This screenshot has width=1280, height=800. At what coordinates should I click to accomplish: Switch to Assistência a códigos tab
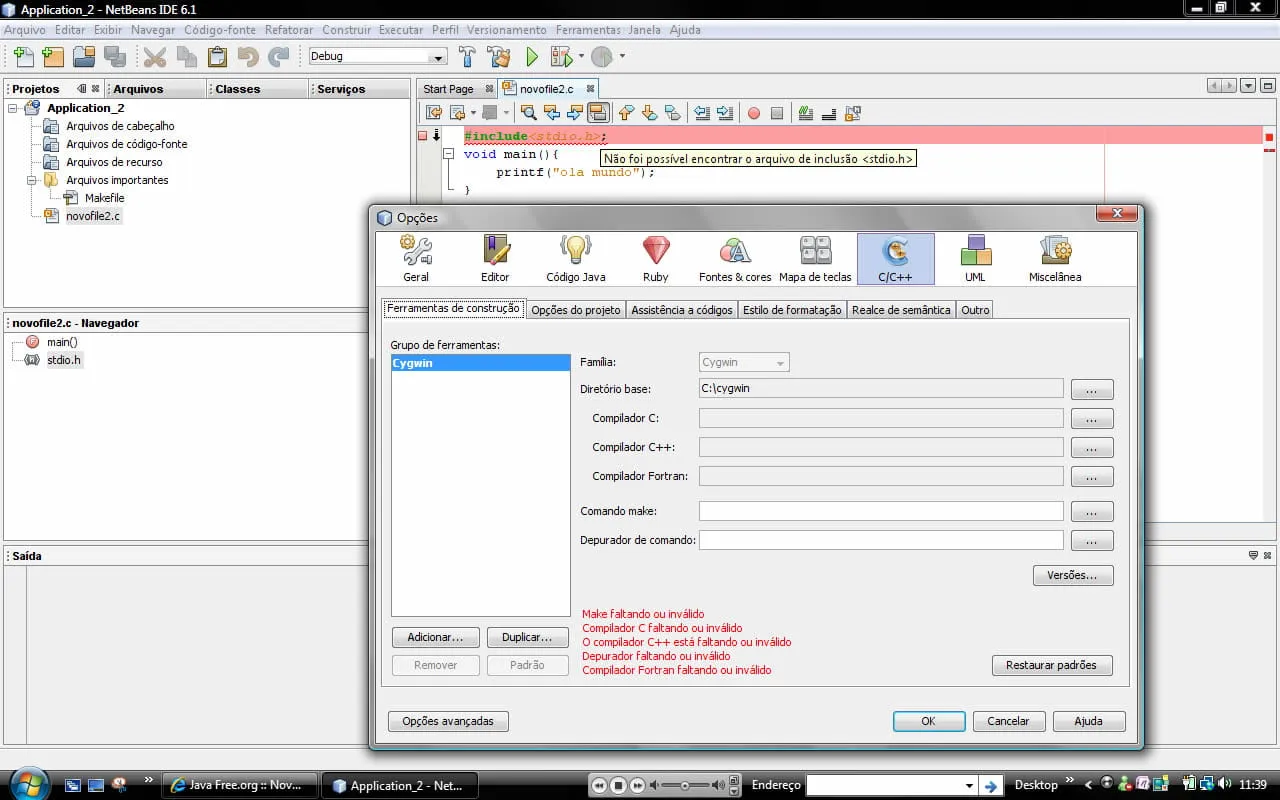(x=682, y=310)
